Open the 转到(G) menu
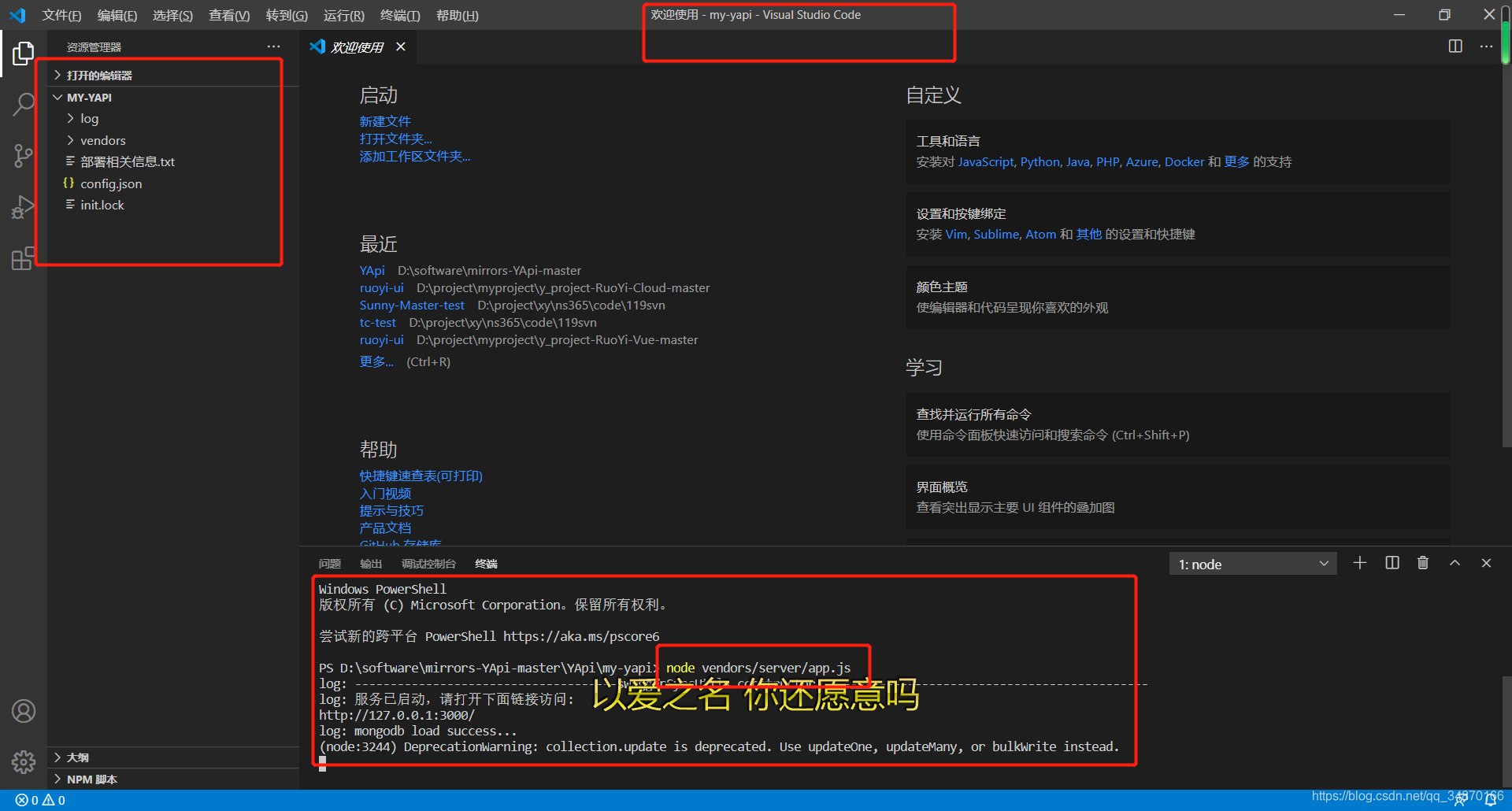 [x=287, y=15]
